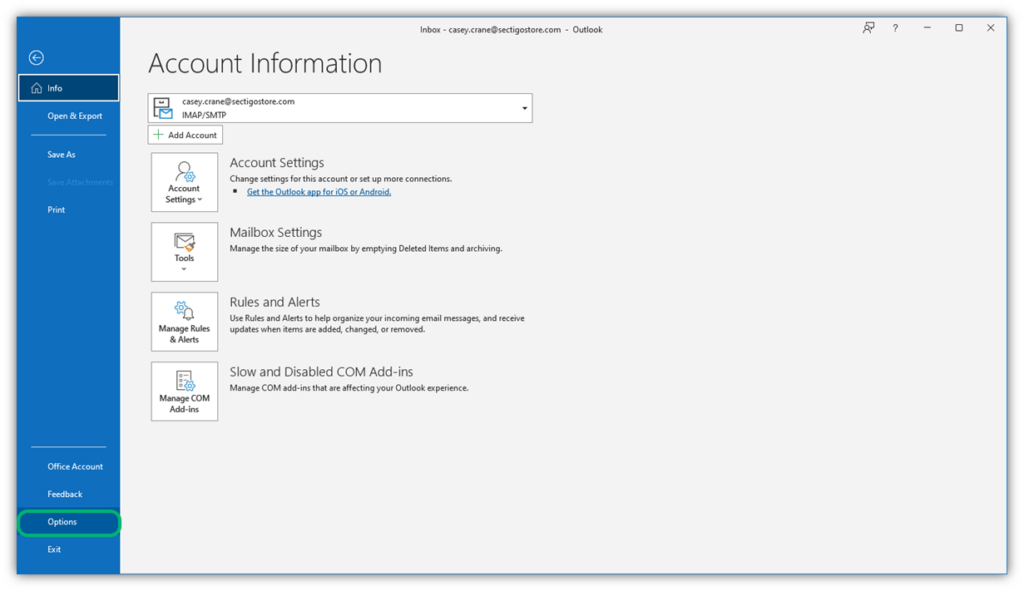Click the back arrow to leave Backstage
The height and width of the screenshot is (591, 1024).
(37, 57)
